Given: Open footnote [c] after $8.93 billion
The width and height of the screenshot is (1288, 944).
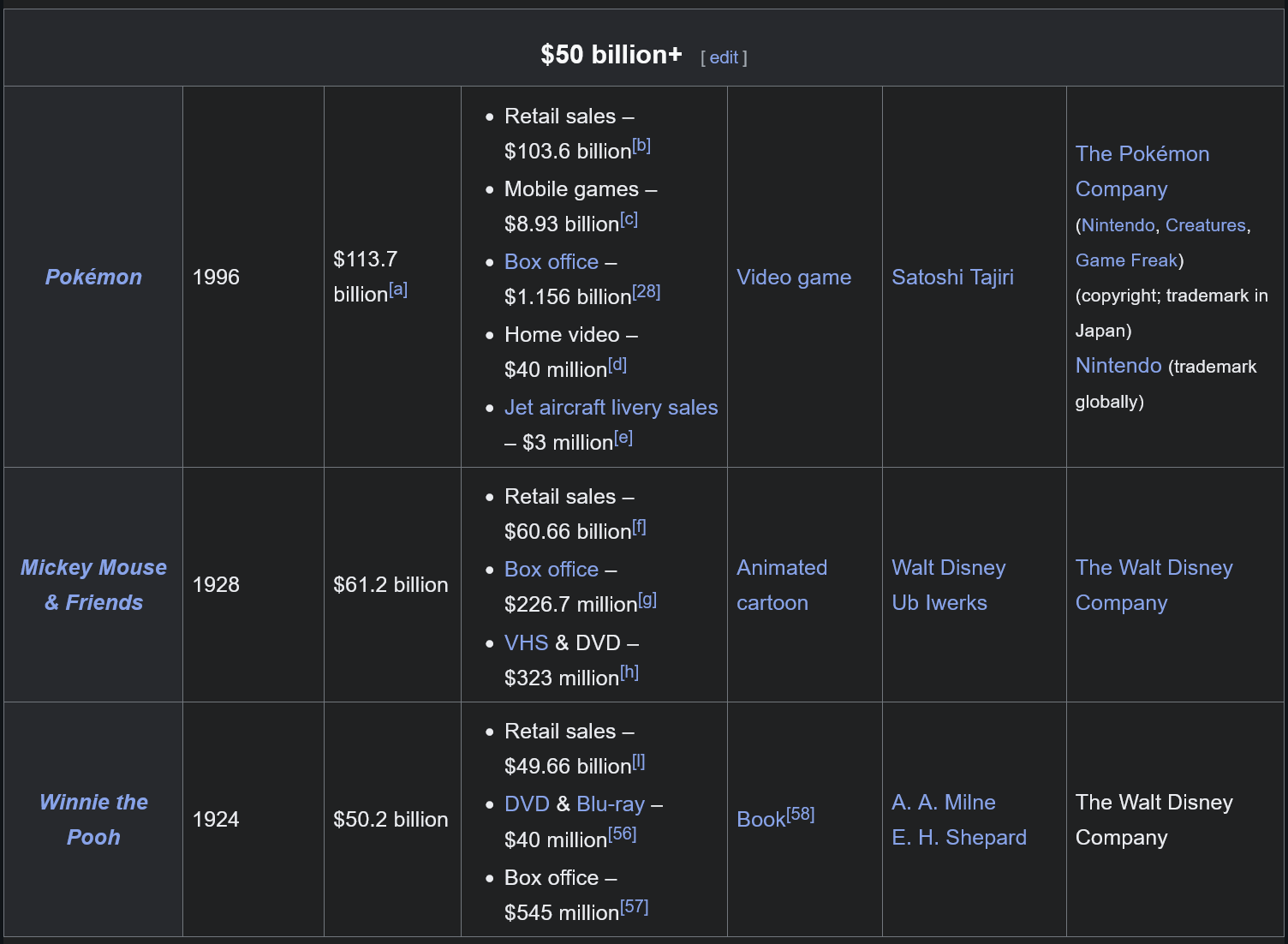Looking at the screenshot, I should coord(629,219).
